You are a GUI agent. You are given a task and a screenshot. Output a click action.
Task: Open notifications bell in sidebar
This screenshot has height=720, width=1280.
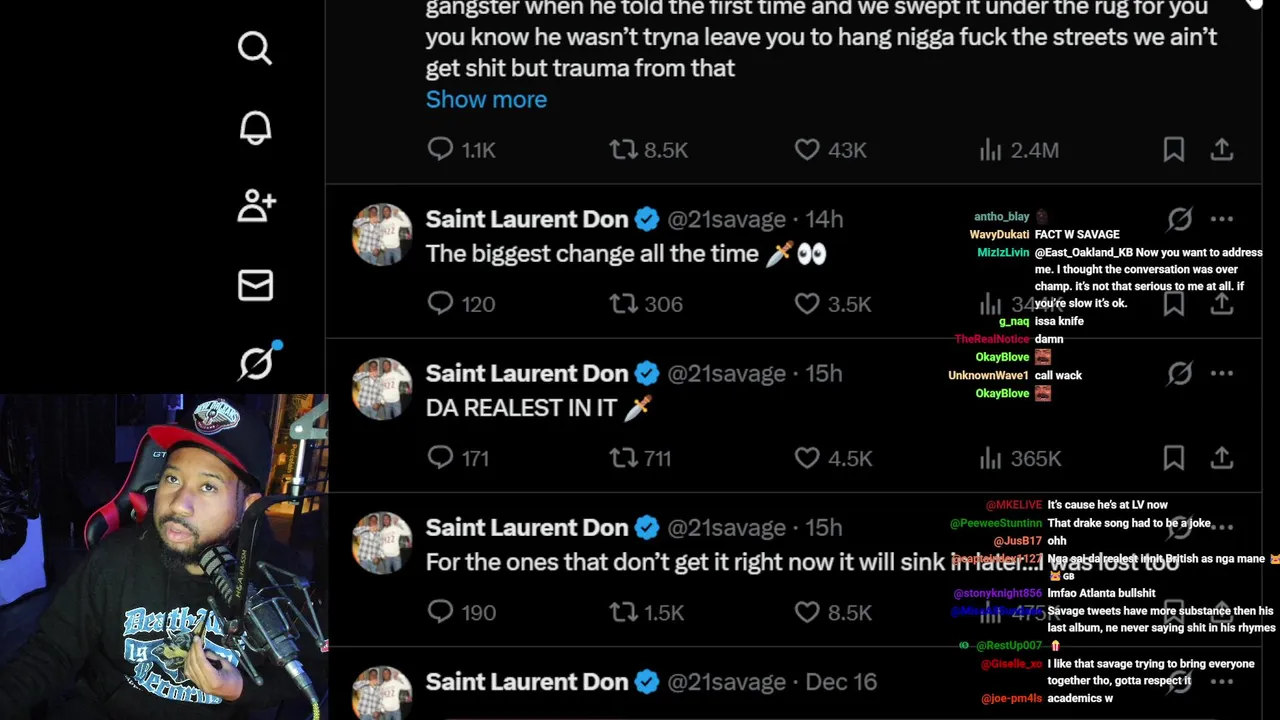point(255,127)
